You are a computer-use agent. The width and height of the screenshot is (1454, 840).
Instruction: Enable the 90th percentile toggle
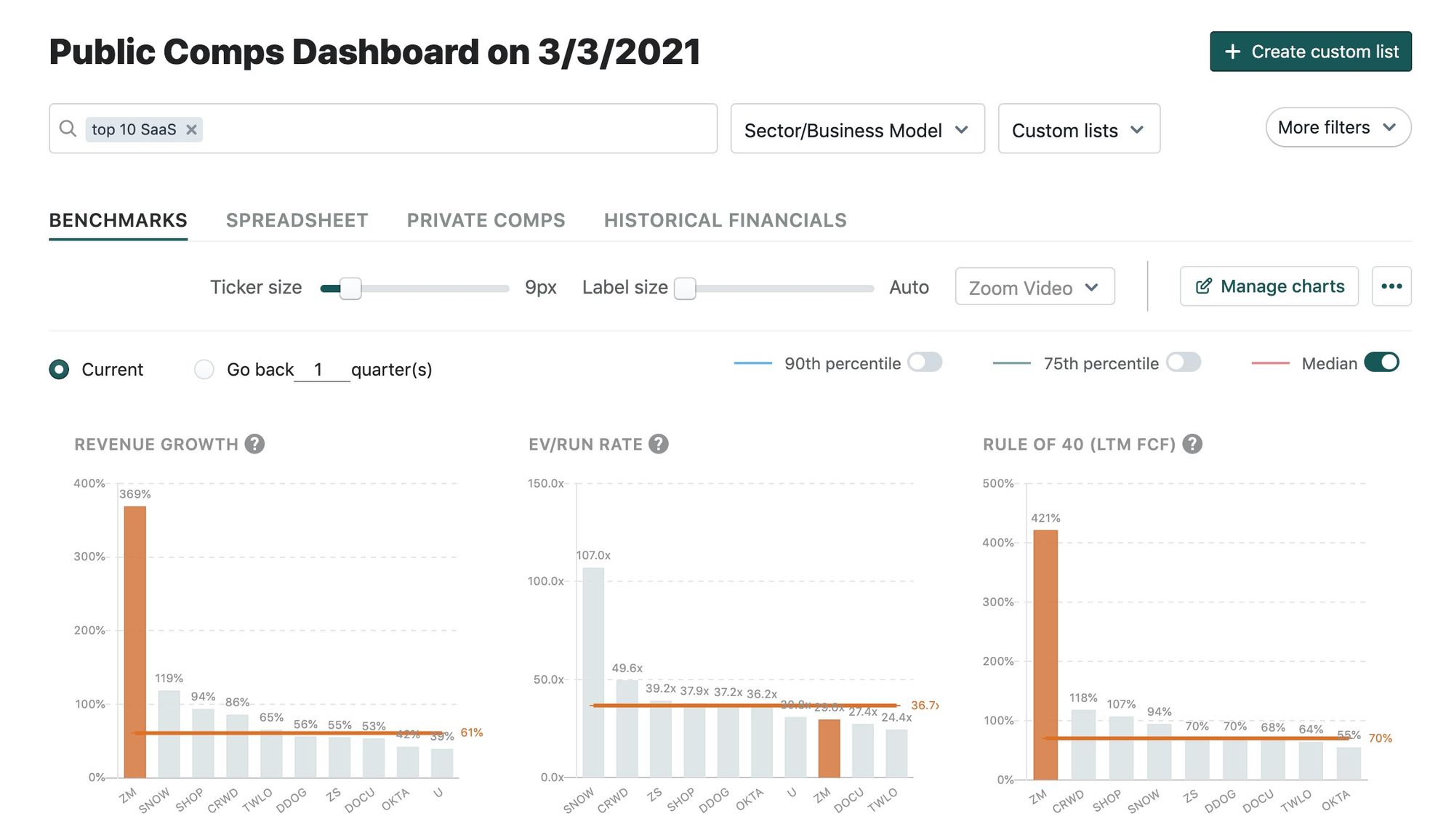tap(925, 362)
